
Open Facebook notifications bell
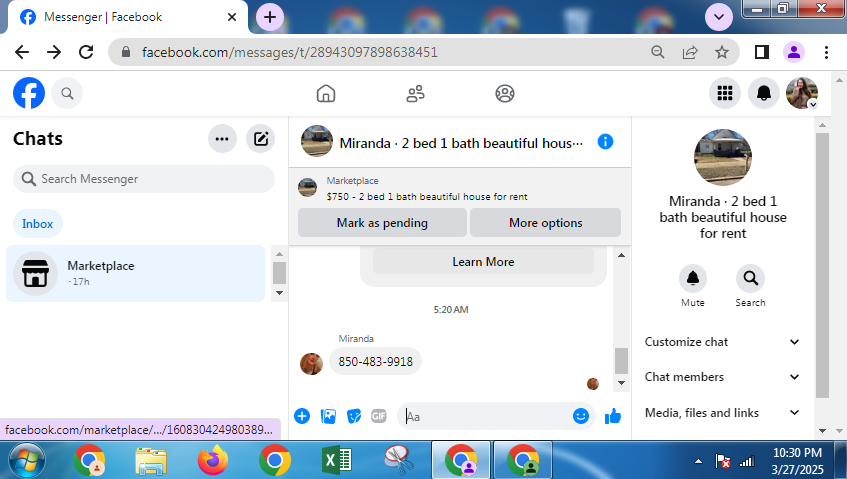pyautogui.click(x=763, y=93)
